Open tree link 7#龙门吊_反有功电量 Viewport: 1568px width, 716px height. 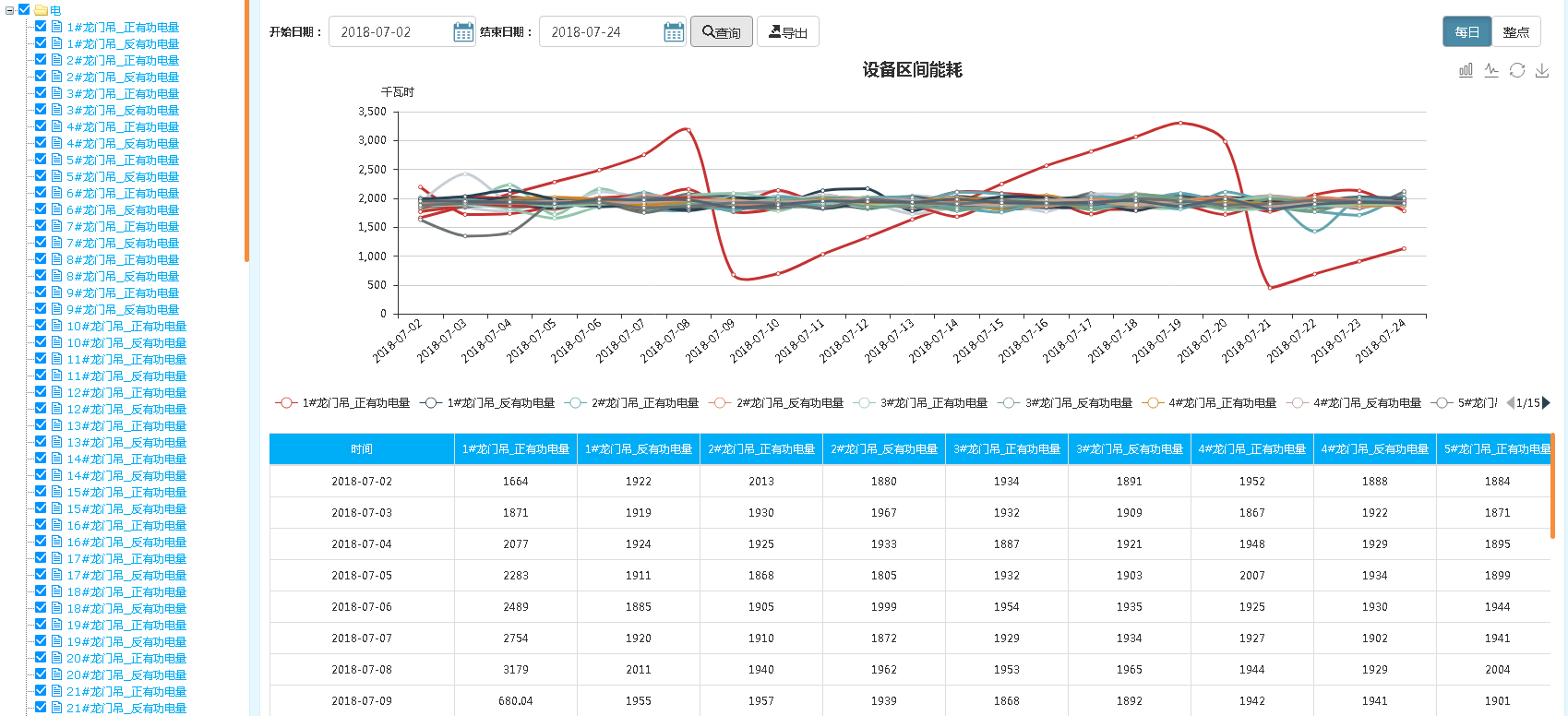point(123,243)
